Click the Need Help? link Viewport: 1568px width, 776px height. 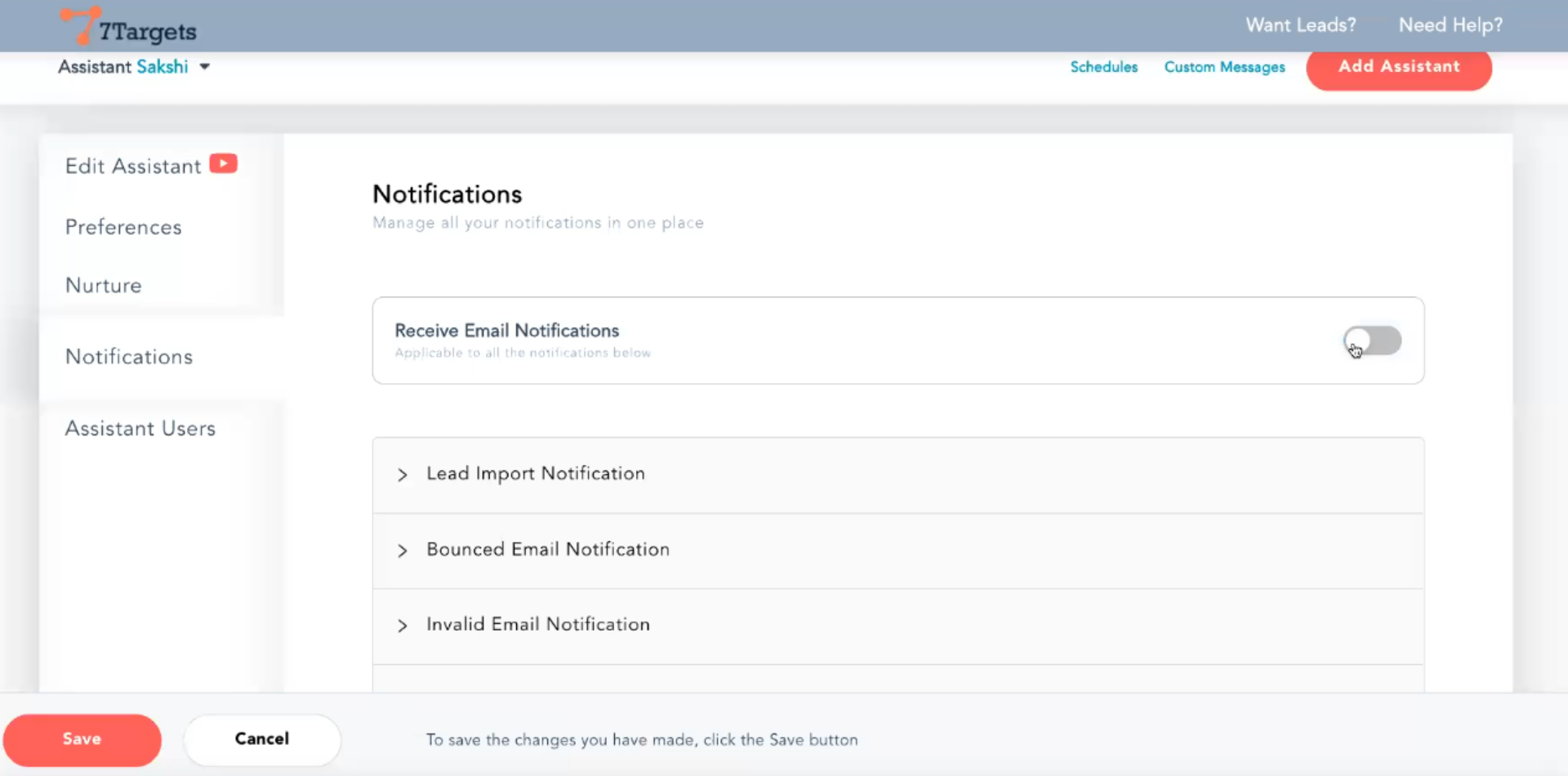coord(1450,25)
